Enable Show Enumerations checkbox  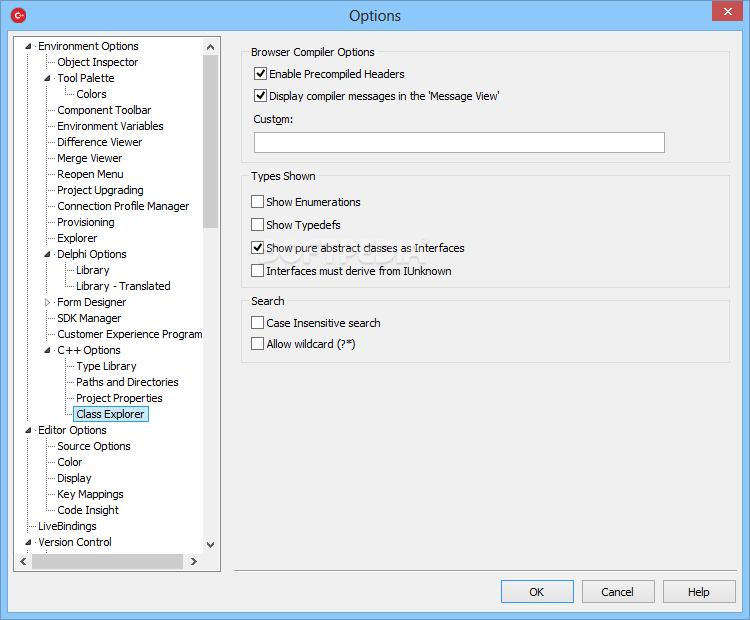point(257,201)
